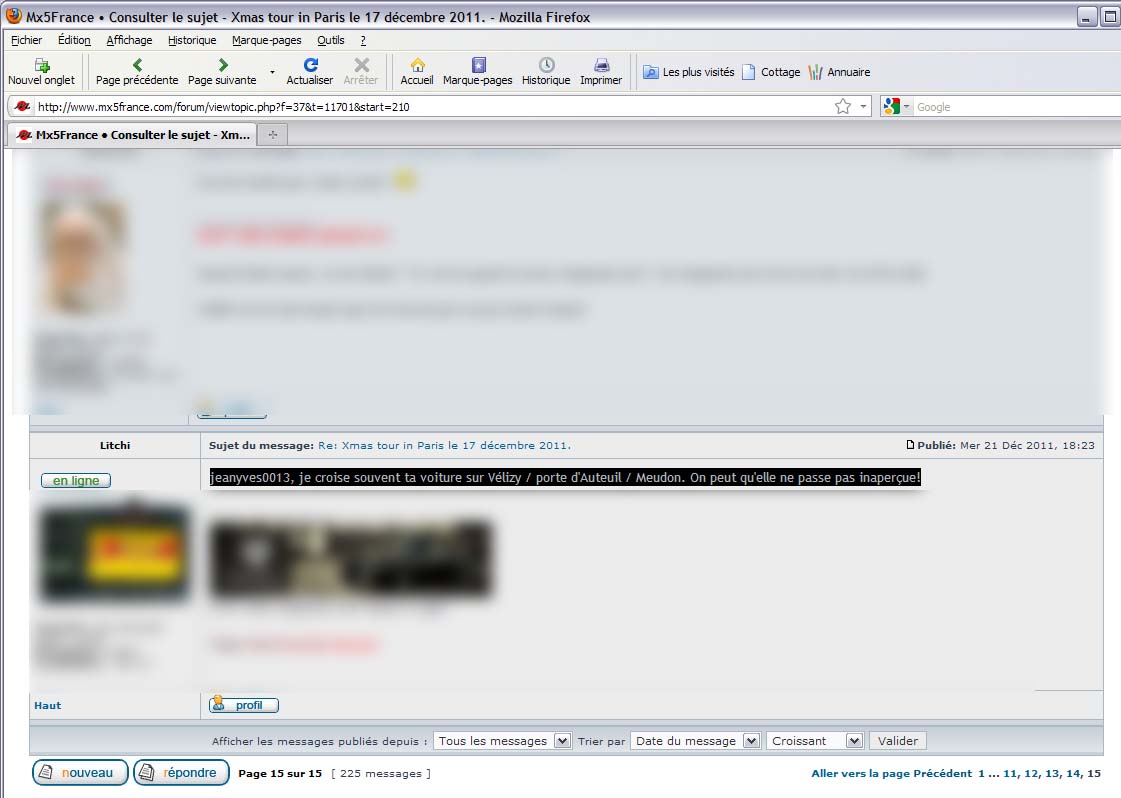Go to the Précédent page link

pos(942,774)
